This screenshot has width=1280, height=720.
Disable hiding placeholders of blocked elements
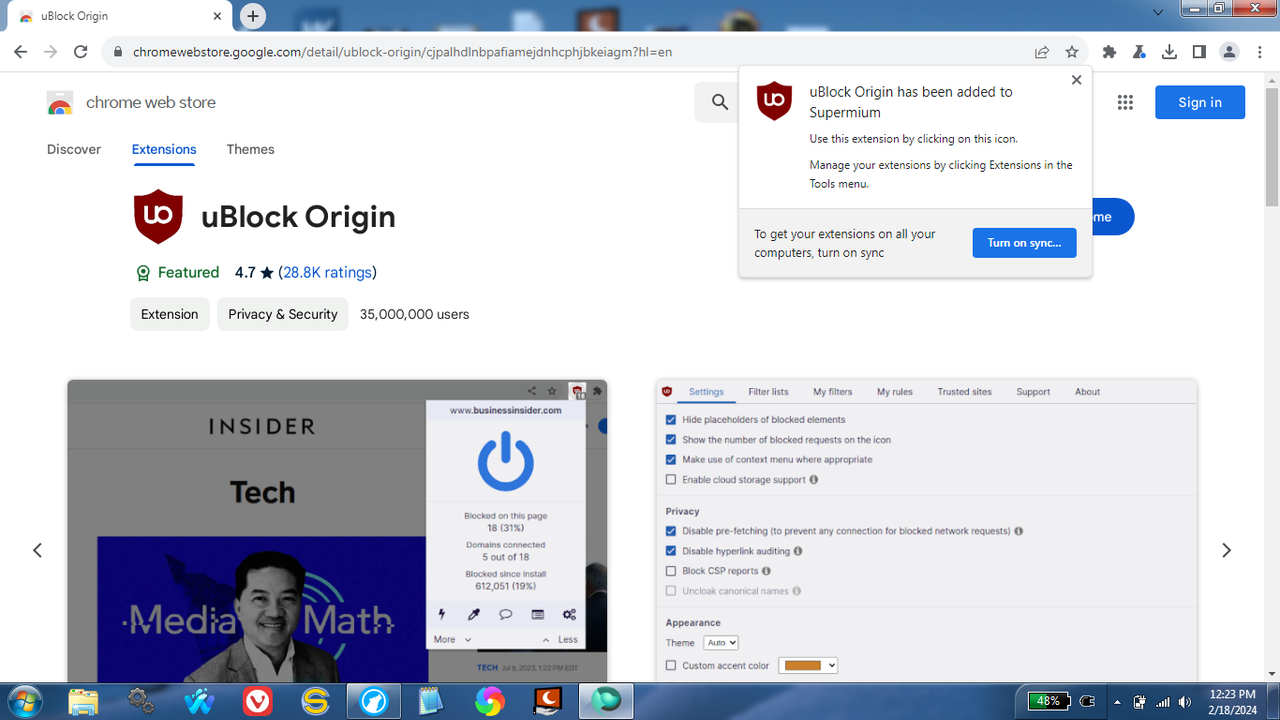(x=671, y=419)
